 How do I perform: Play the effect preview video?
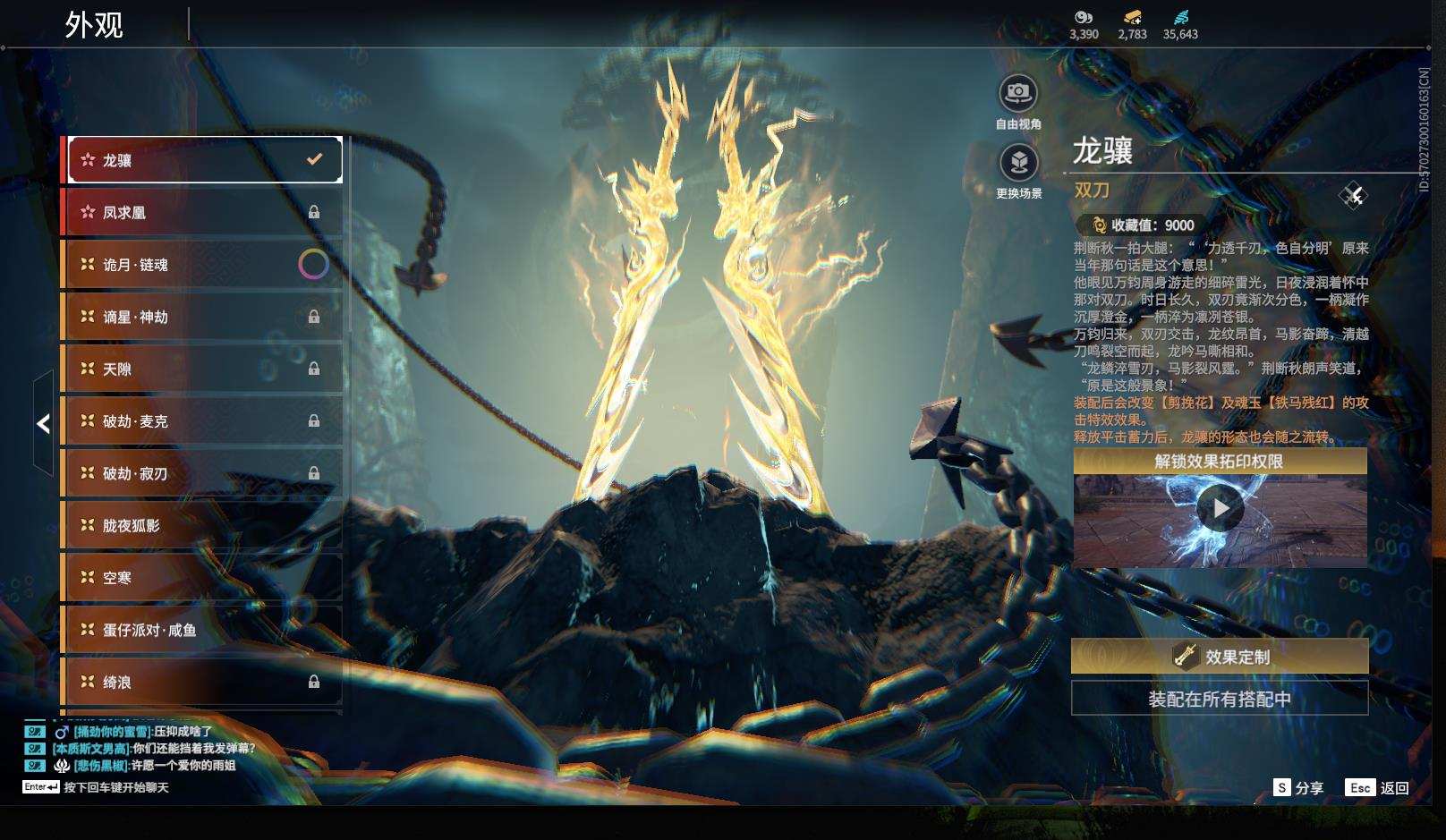pos(1220,508)
